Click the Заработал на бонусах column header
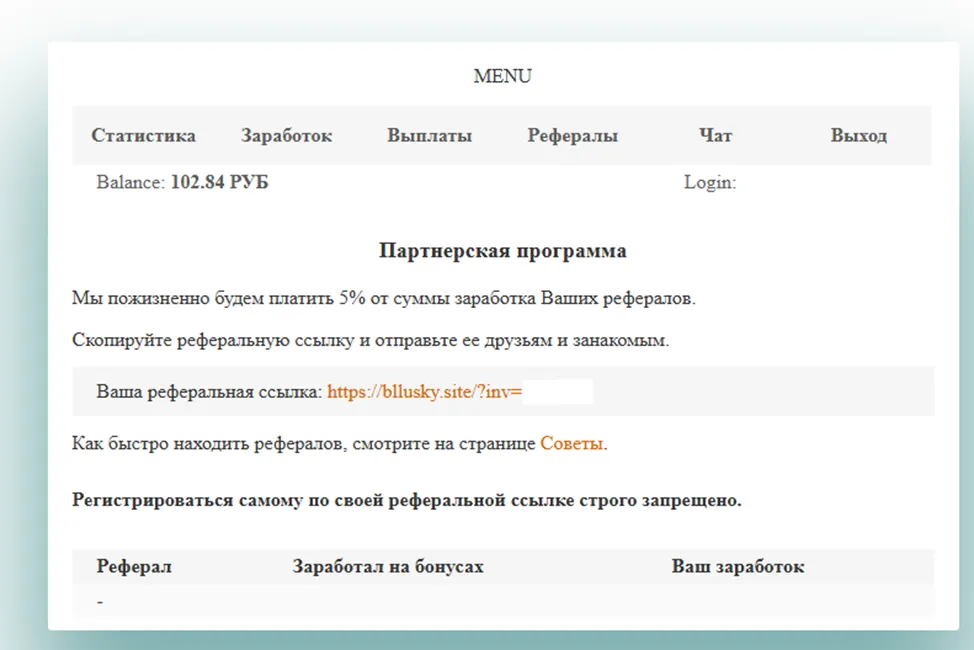The width and height of the screenshot is (974, 650). click(x=388, y=567)
